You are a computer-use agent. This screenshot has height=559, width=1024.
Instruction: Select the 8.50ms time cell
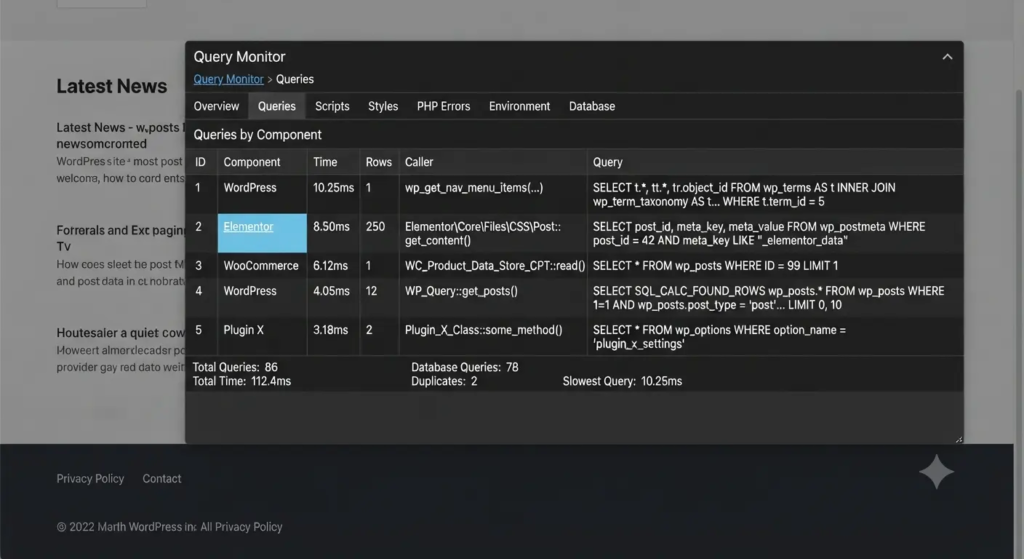point(331,227)
